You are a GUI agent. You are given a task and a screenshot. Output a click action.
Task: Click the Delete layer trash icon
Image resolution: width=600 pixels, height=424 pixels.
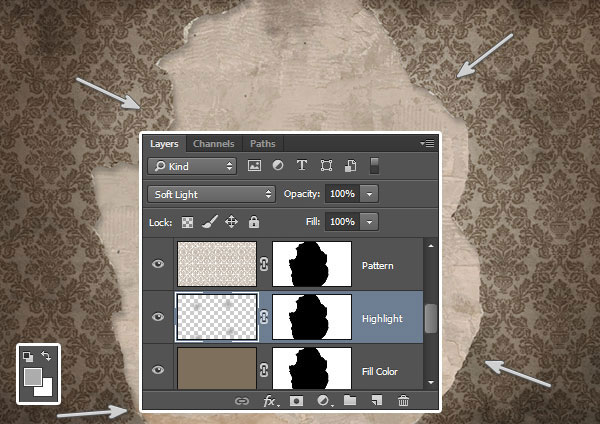coord(404,401)
